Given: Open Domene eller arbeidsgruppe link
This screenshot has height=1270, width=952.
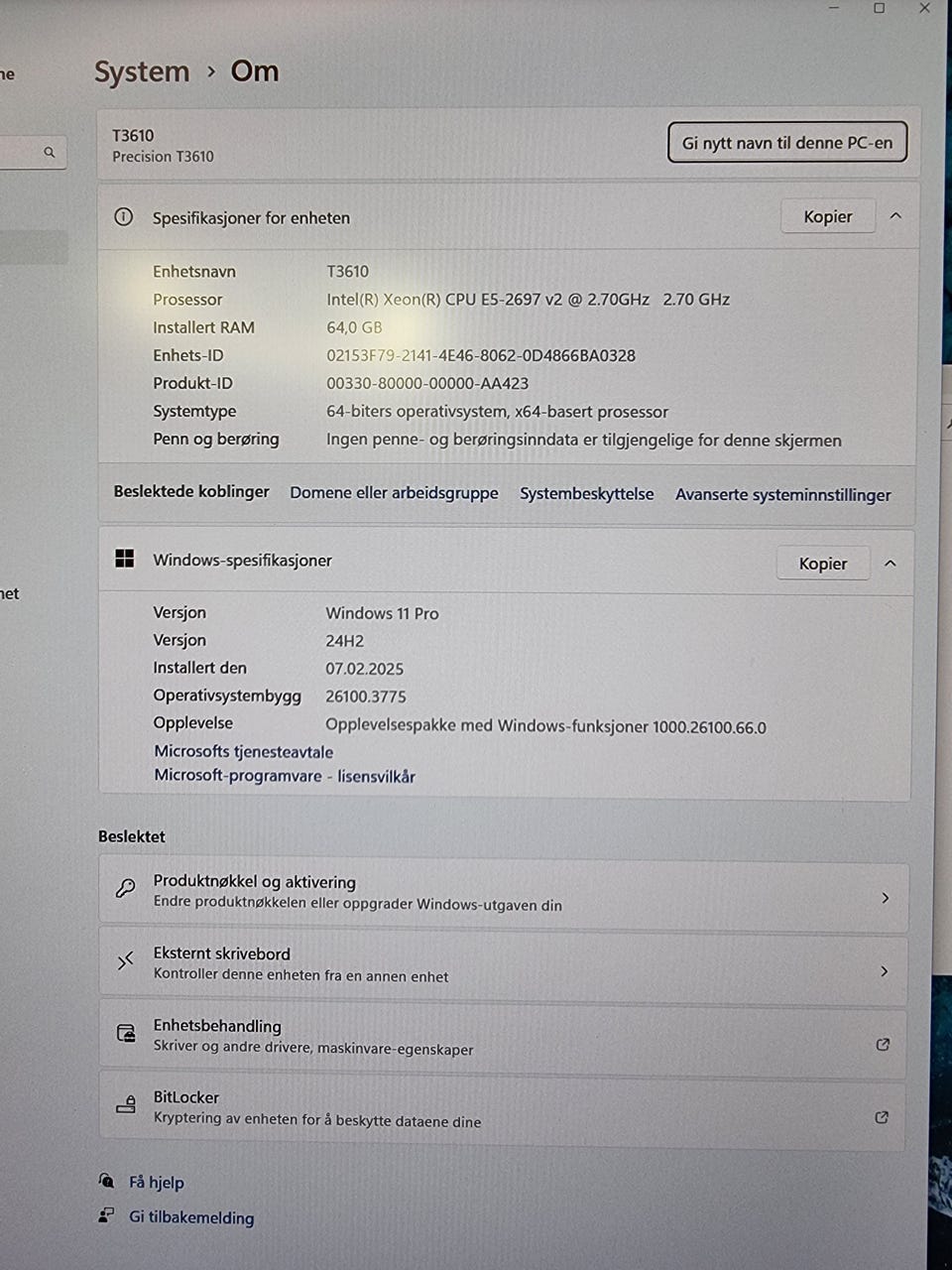Looking at the screenshot, I should coord(394,492).
